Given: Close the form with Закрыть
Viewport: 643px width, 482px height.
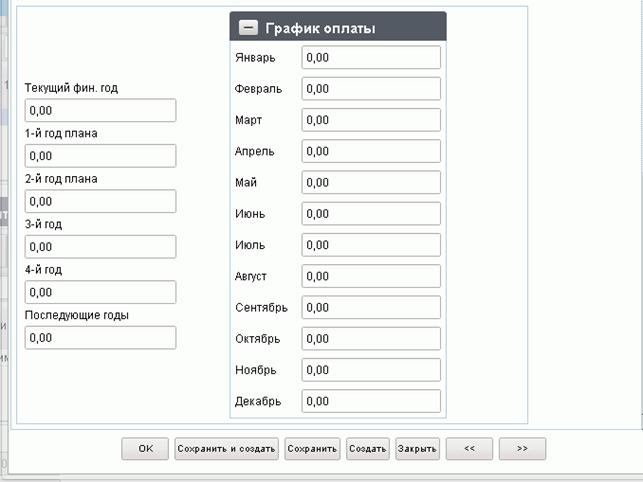Looking at the screenshot, I should 417,449.
